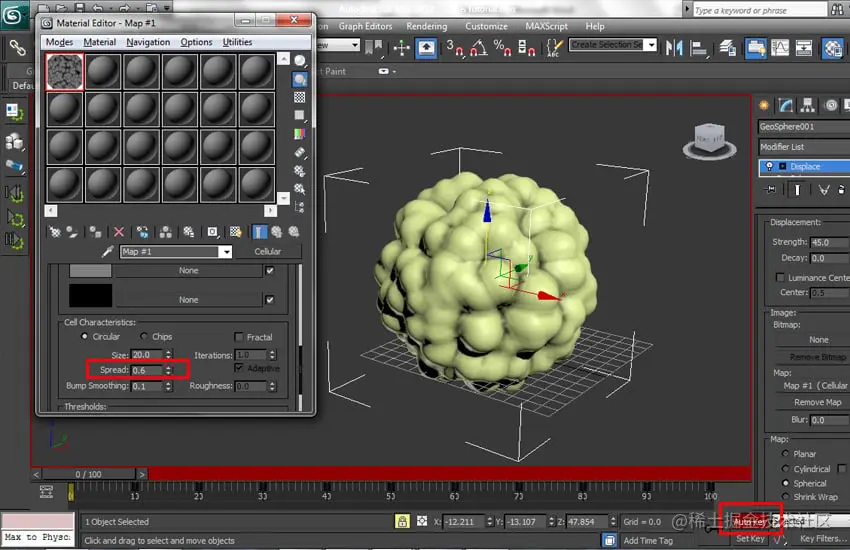Toggle checkbox beside gray swatch None map
This screenshot has height=550, width=850.
tap(270, 270)
